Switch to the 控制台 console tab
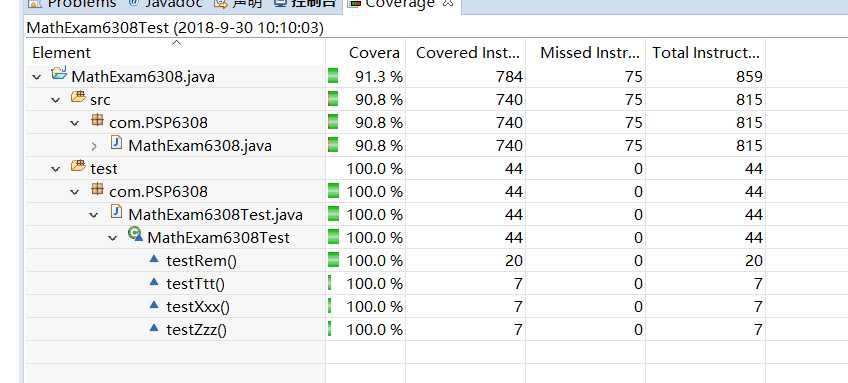Image resolution: width=848 pixels, height=383 pixels. tap(305, 4)
